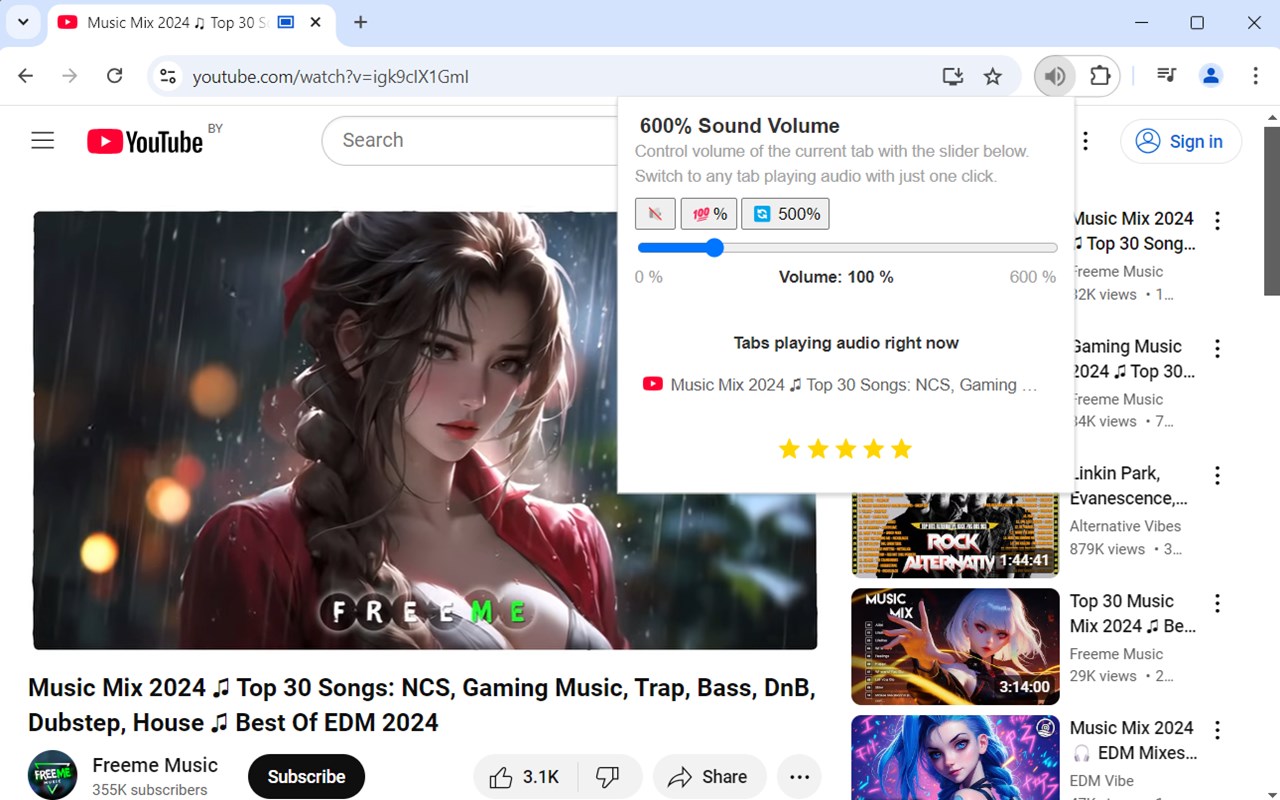Image resolution: width=1280 pixels, height=800 pixels.
Task: Bookmark this page with the star icon
Action: pyautogui.click(x=992, y=76)
